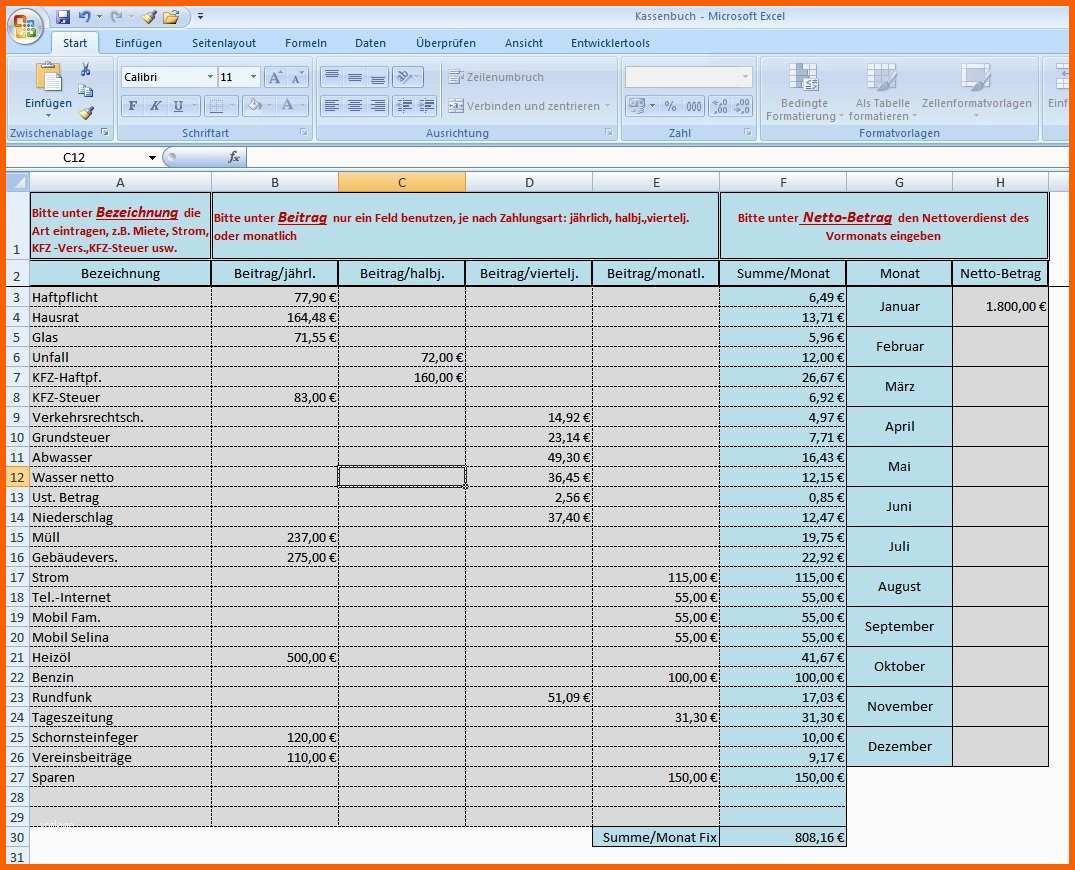Open the Seitenlayout ribbon tab
1075x870 pixels.
pos(224,43)
